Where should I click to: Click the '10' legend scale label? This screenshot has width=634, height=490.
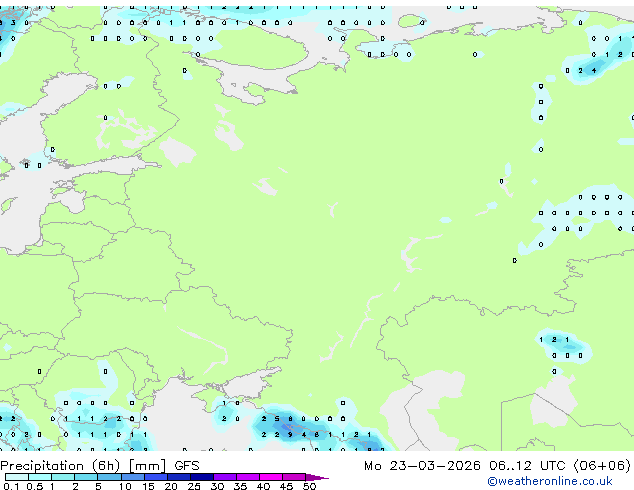click(125, 486)
